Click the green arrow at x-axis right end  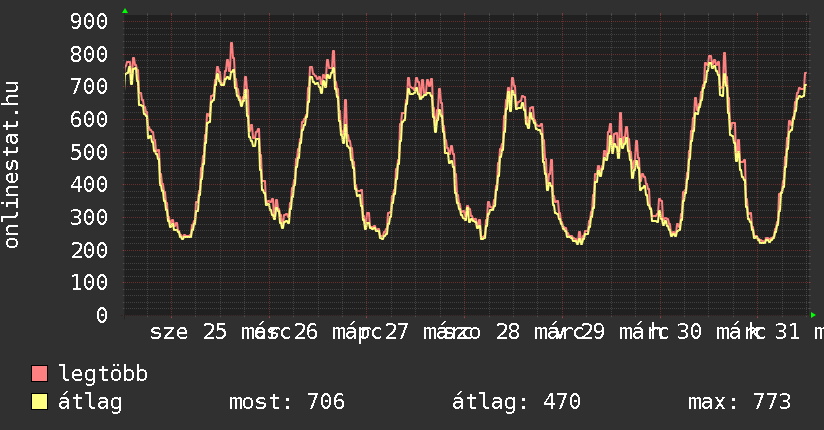pyautogui.click(x=813, y=314)
